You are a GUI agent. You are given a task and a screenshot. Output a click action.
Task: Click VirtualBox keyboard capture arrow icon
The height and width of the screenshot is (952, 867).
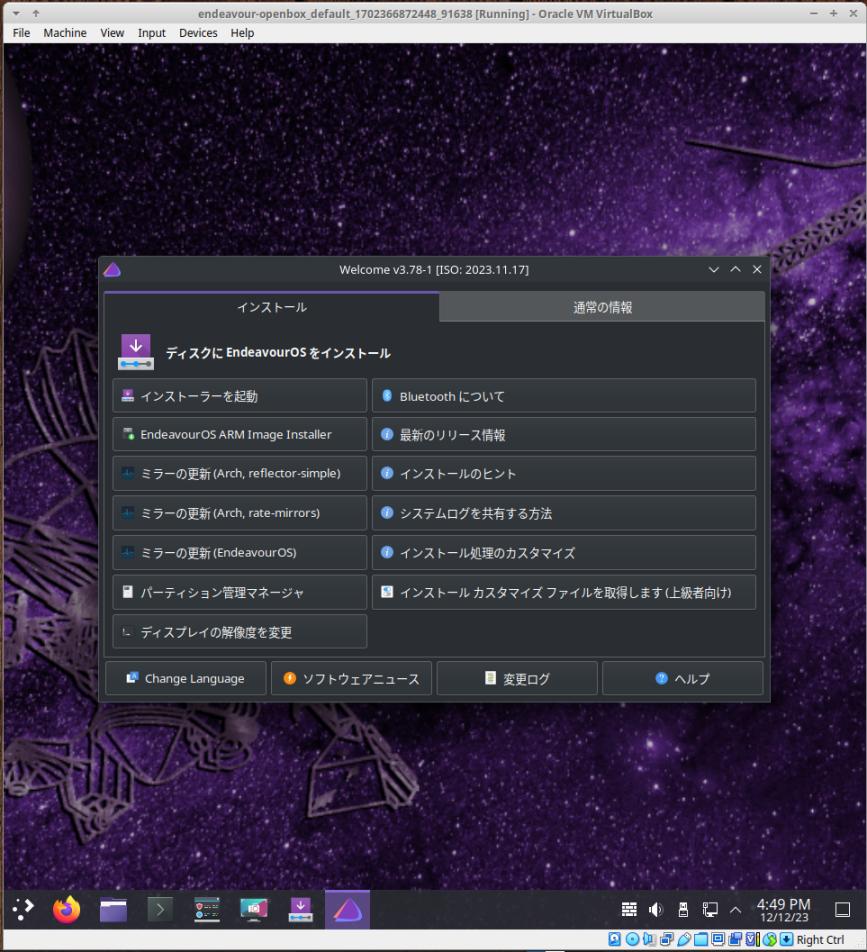(x=787, y=939)
